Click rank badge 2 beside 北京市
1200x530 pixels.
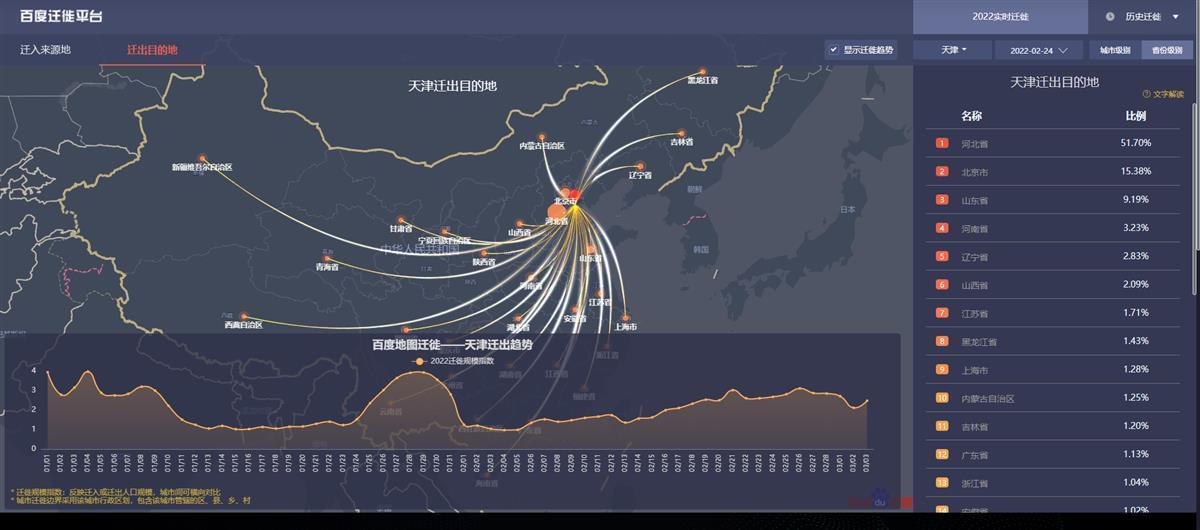tap(941, 171)
